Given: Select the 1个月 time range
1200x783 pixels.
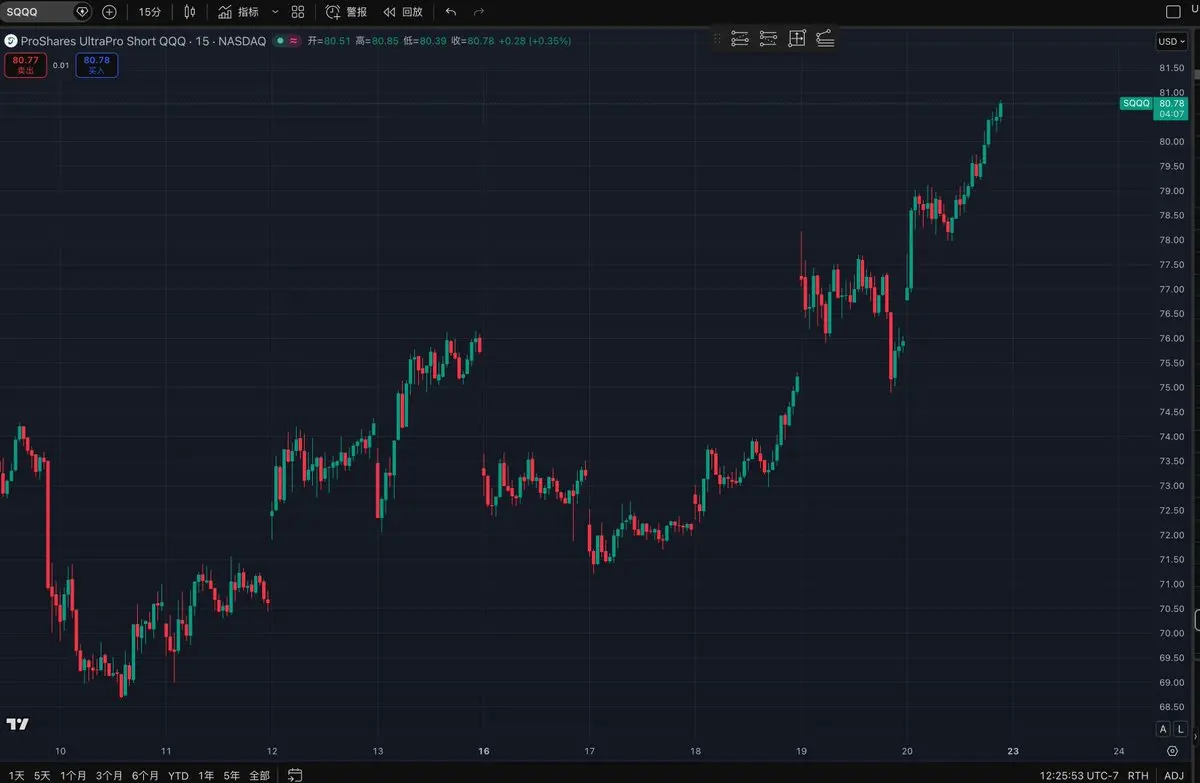Looking at the screenshot, I should [74, 775].
